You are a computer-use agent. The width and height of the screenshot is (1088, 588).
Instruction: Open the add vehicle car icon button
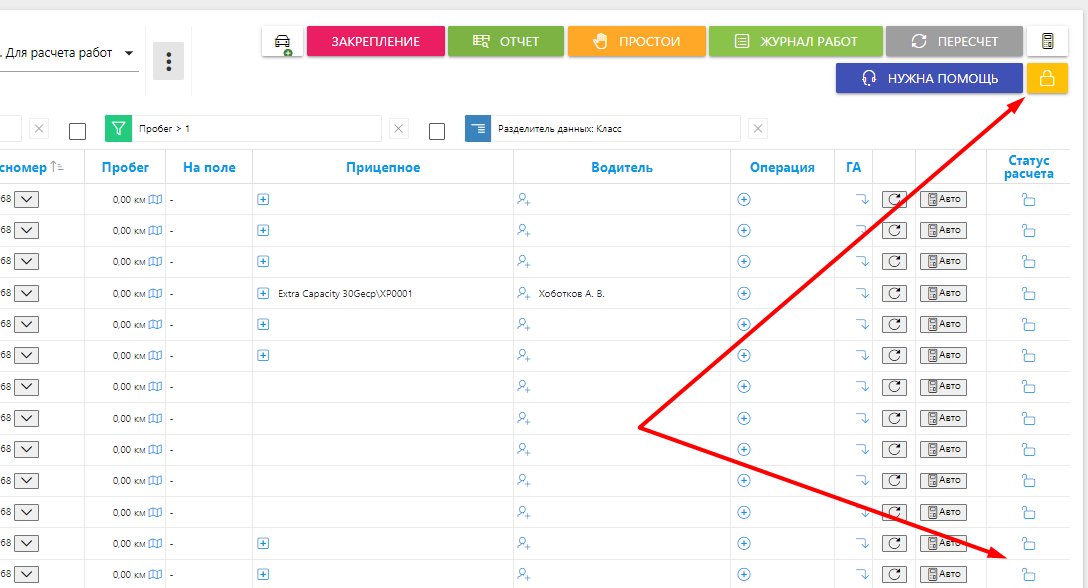pyautogui.click(x=282, y=42)
